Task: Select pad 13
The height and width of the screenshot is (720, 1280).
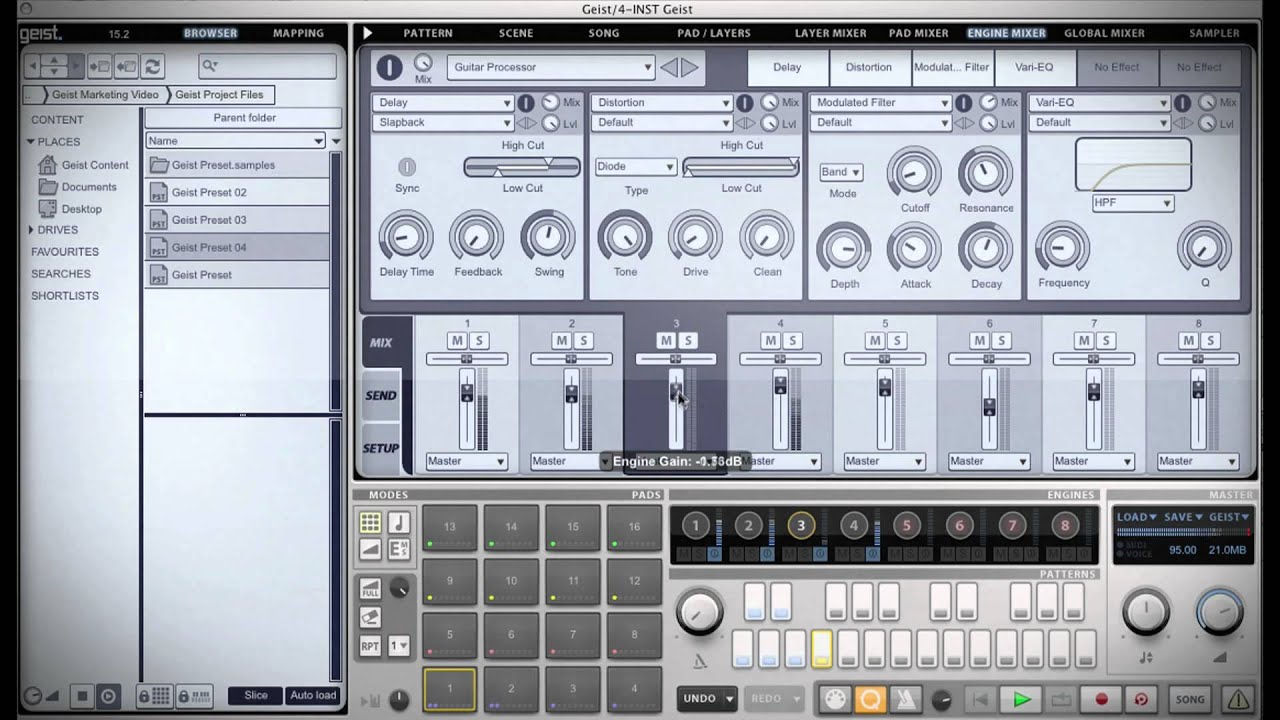Action: pos(450,527)
